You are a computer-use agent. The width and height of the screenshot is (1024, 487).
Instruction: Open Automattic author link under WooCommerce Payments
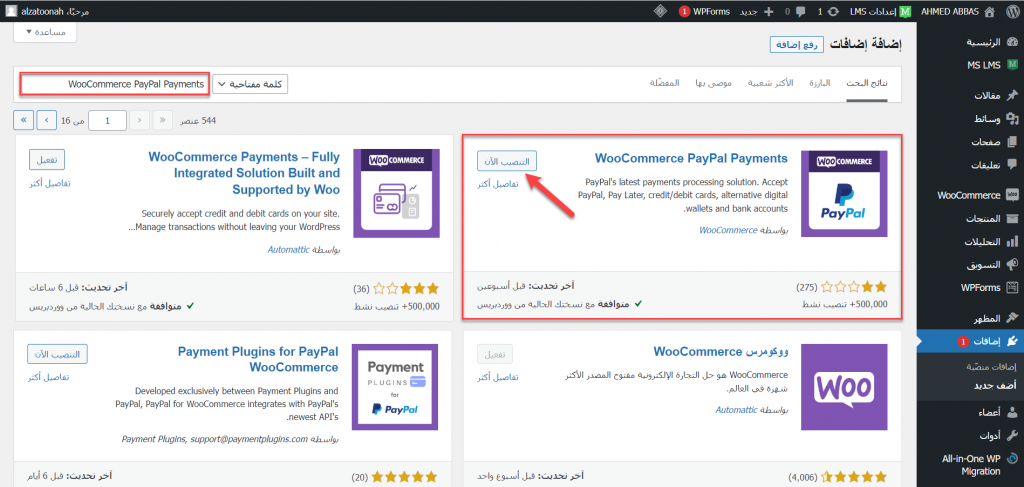coord(288,249)
